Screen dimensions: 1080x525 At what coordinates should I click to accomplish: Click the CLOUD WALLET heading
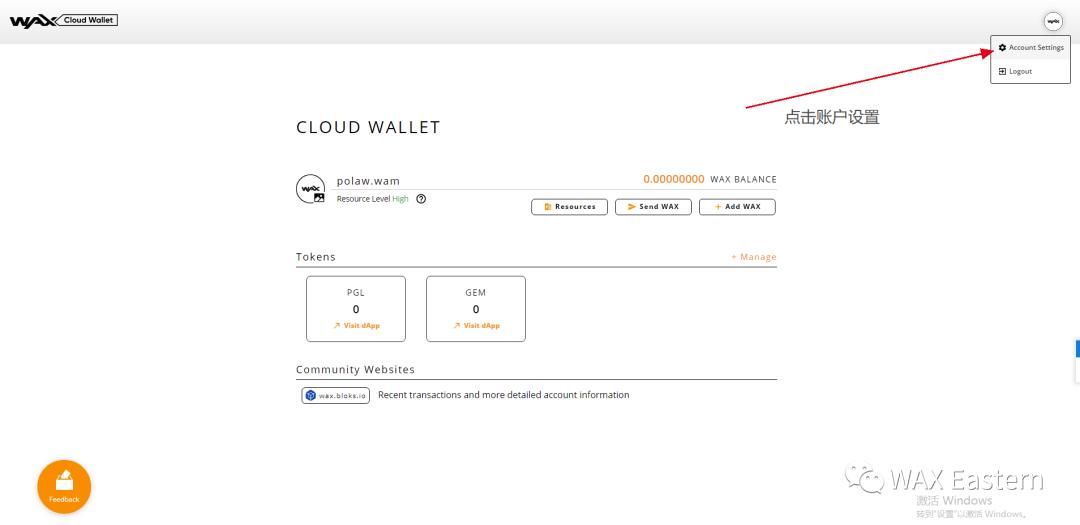(368, 127)
